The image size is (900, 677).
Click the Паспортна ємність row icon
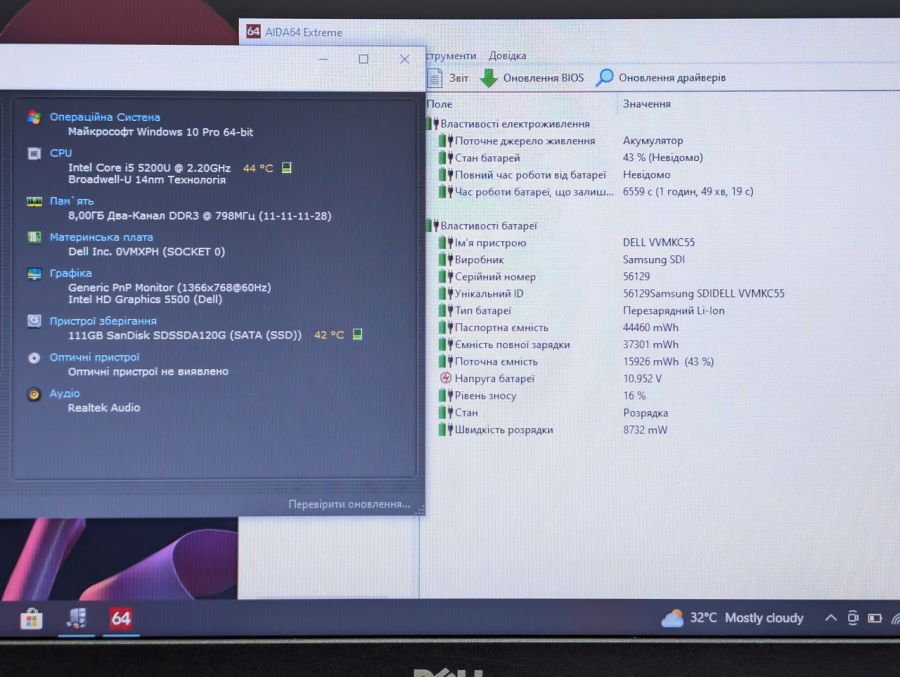446,327
